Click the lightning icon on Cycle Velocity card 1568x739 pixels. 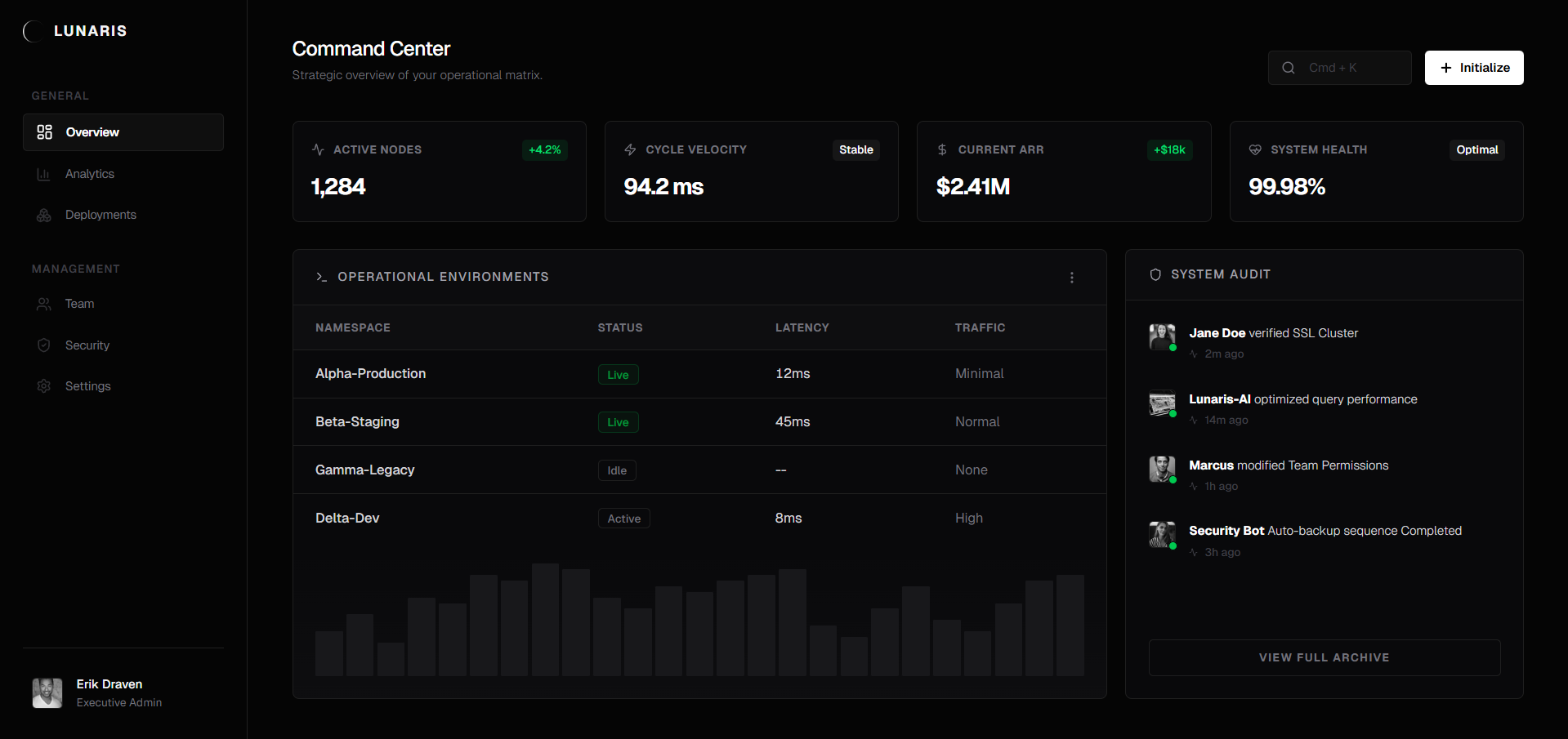pos(629,149)
